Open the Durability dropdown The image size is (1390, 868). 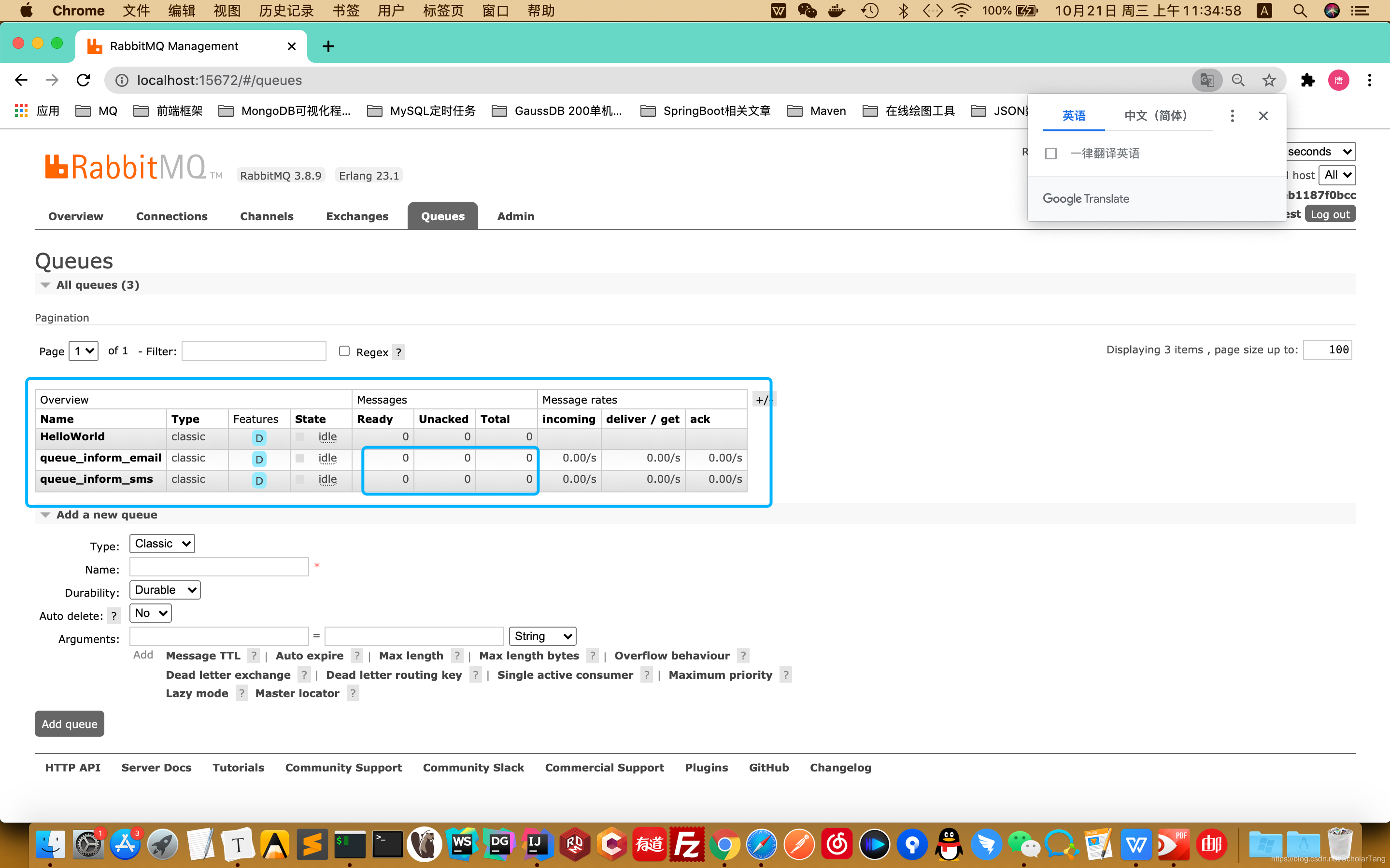[x=165, y=589]
